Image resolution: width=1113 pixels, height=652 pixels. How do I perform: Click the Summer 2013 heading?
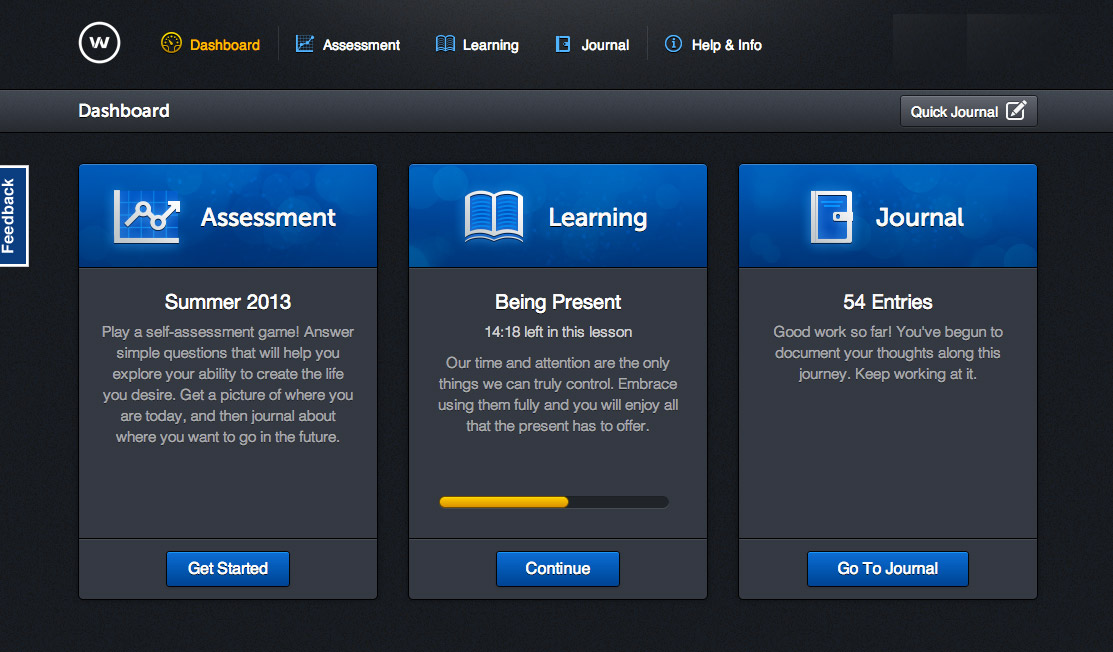click(228, 302)
